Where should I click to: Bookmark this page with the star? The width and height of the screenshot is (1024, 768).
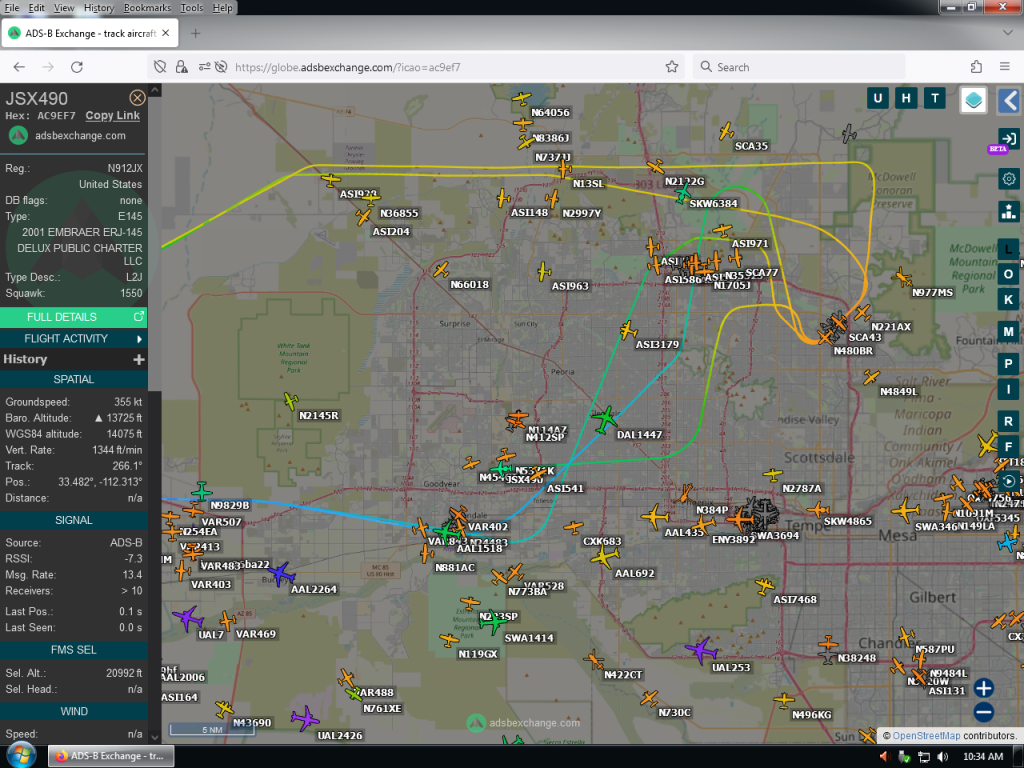point(671,67)
